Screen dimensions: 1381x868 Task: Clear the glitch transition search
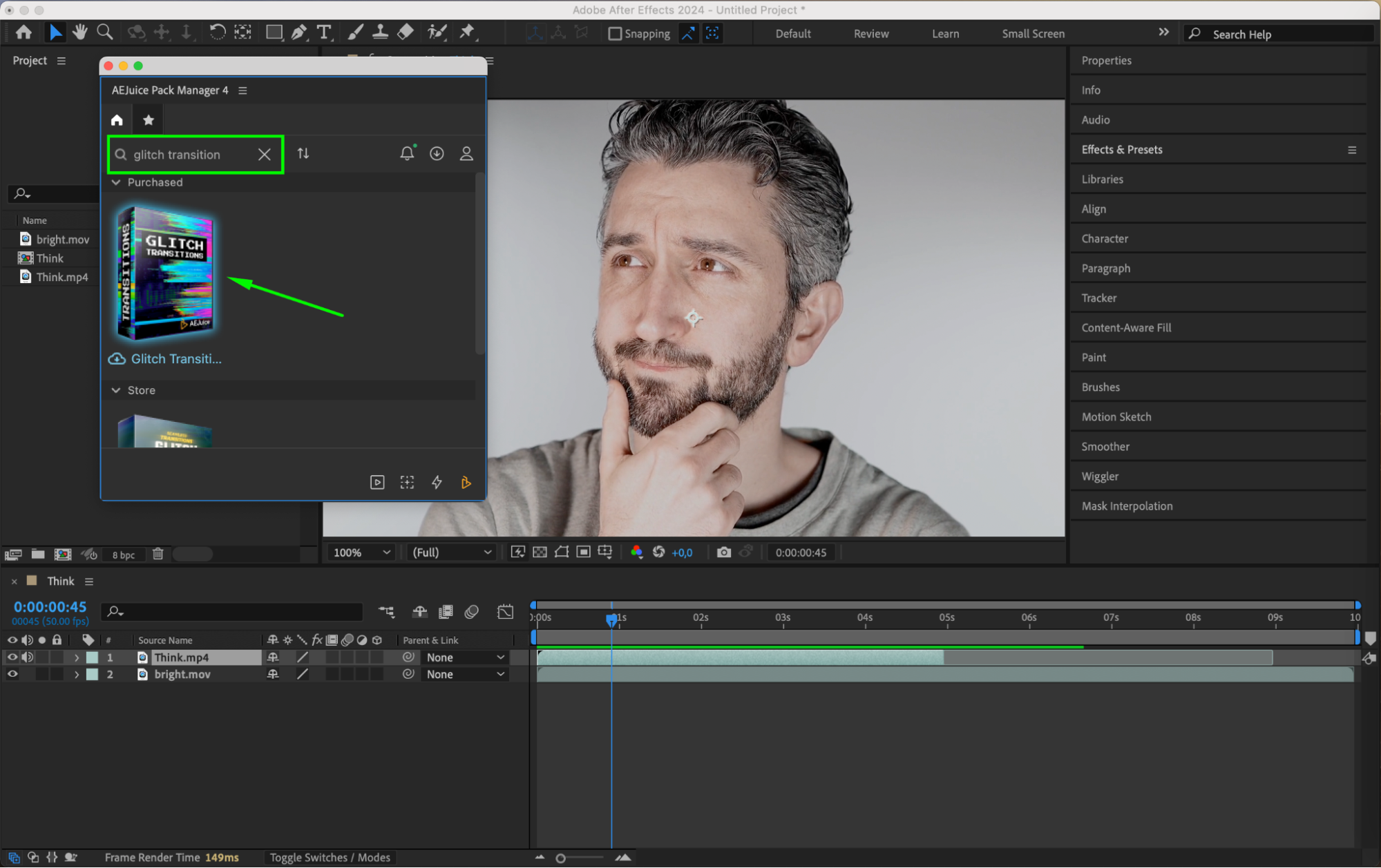tap(264, 155)
